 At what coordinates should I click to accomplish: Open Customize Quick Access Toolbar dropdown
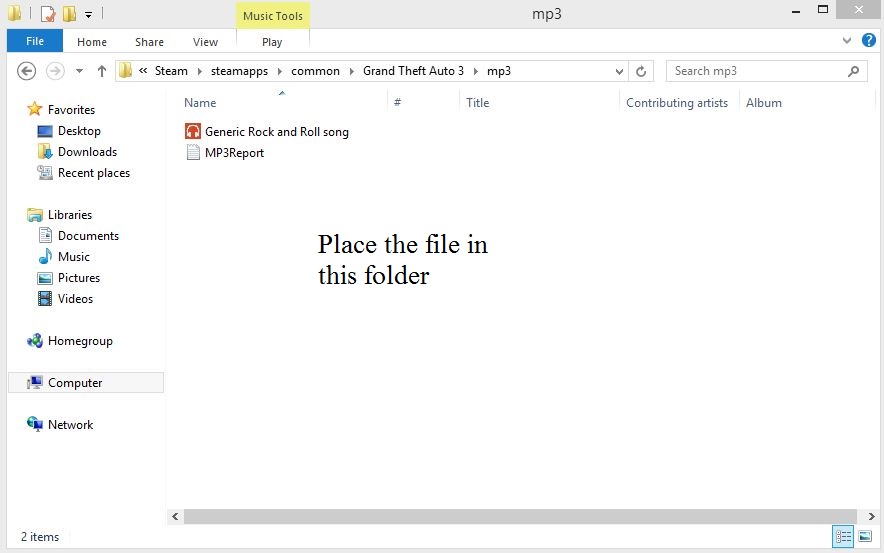point(89,14)
